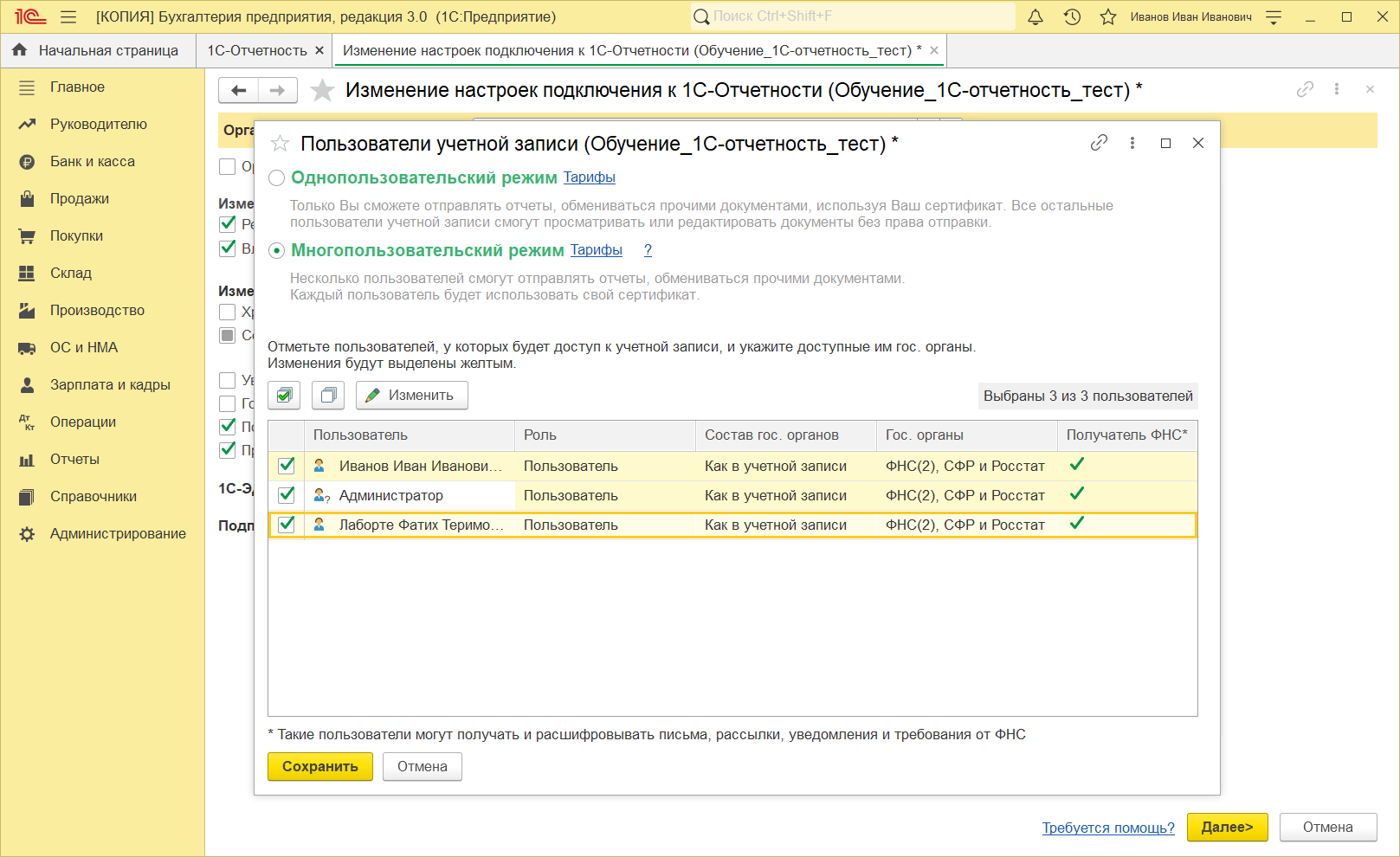Image resolution: width=1400 pixels, height=857 pixels.
Task: Click Получатель ФНС* column header
Action: [1127, 435]
